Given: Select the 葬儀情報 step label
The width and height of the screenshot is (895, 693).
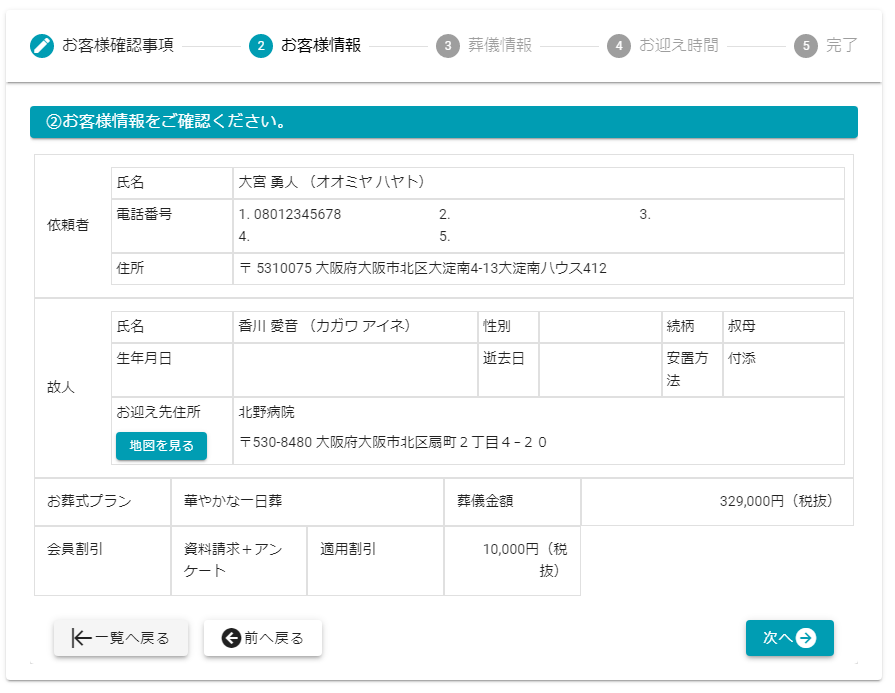Looking at the screenshot, I should [500, 46].
